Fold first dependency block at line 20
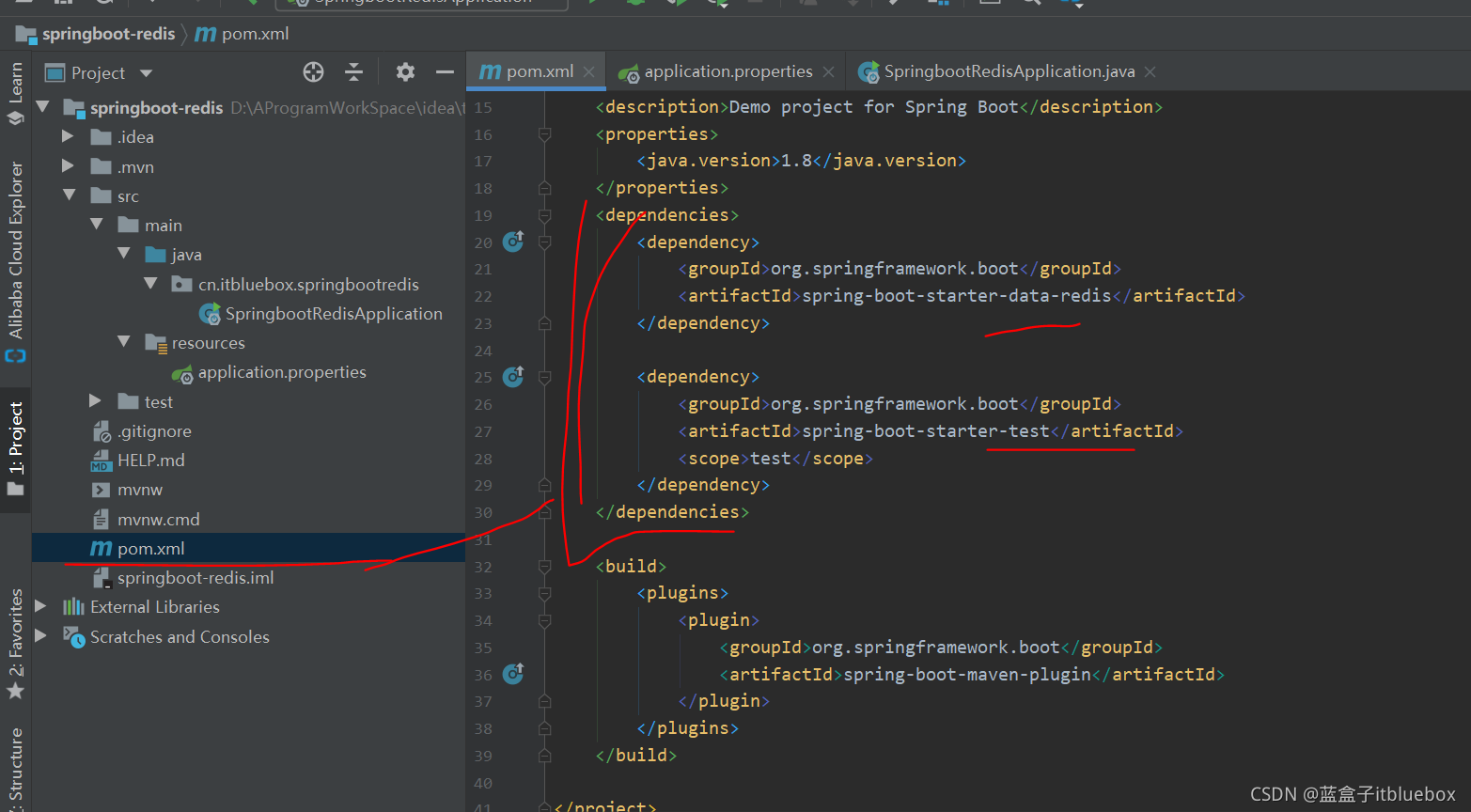 [544, 242]
